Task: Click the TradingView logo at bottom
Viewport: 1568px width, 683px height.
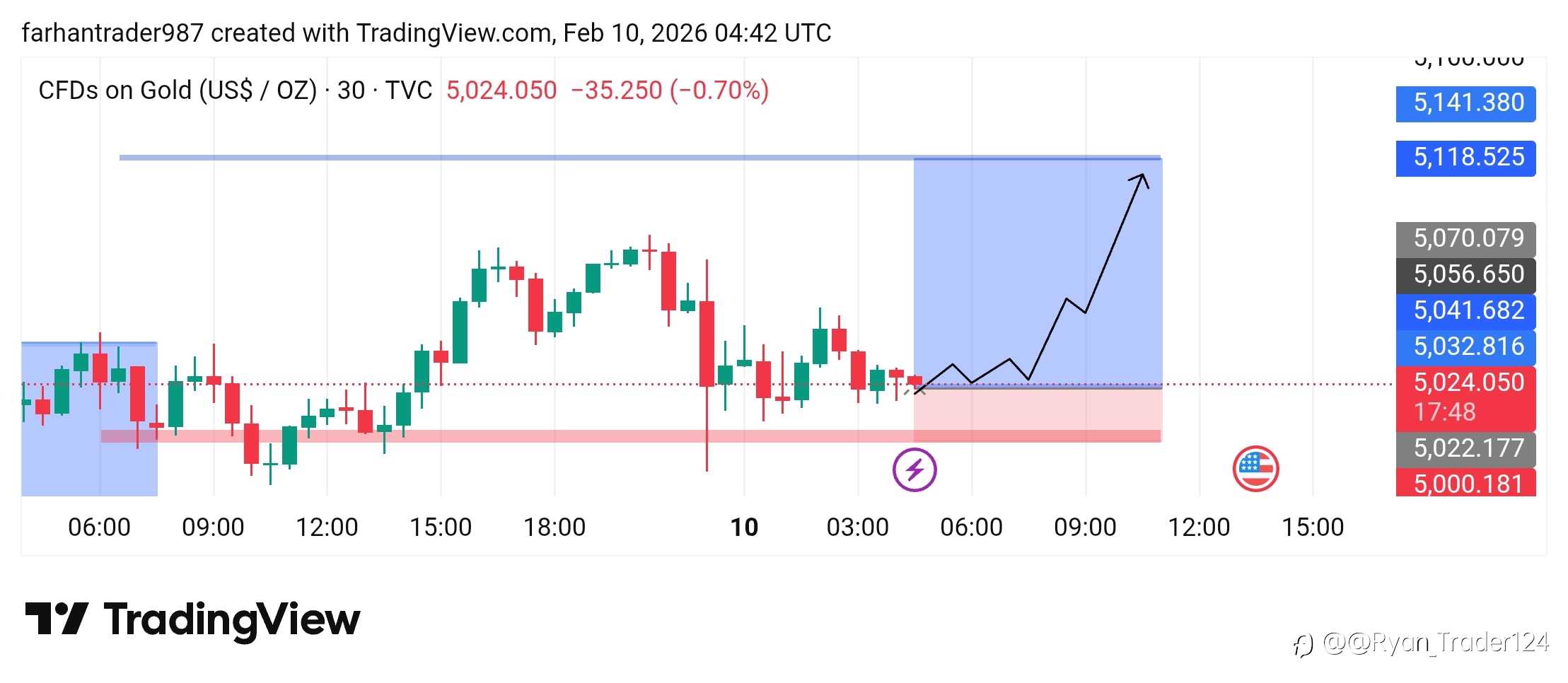Action: [x=192, y=620]
